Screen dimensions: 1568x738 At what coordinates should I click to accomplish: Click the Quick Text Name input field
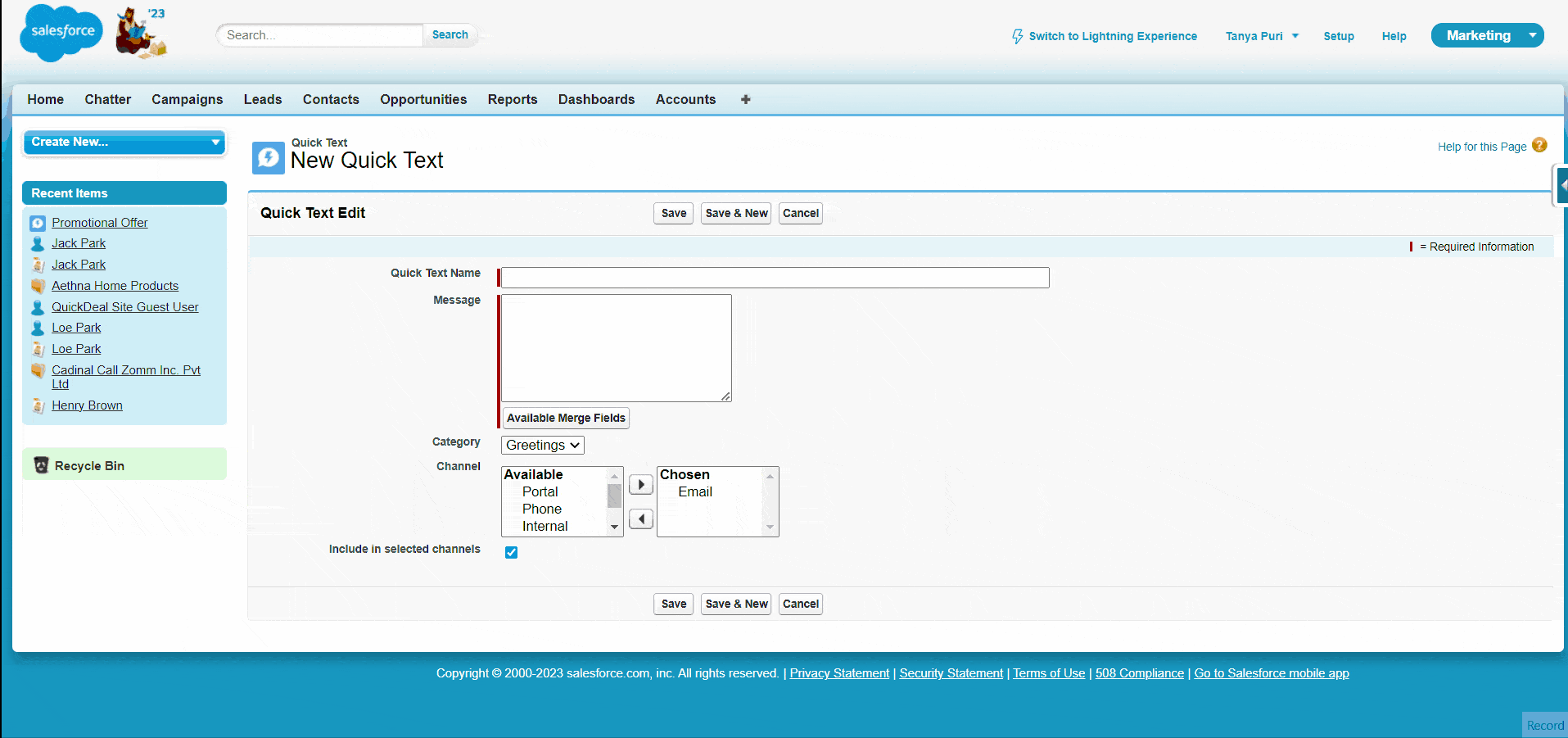pos(773,277)
